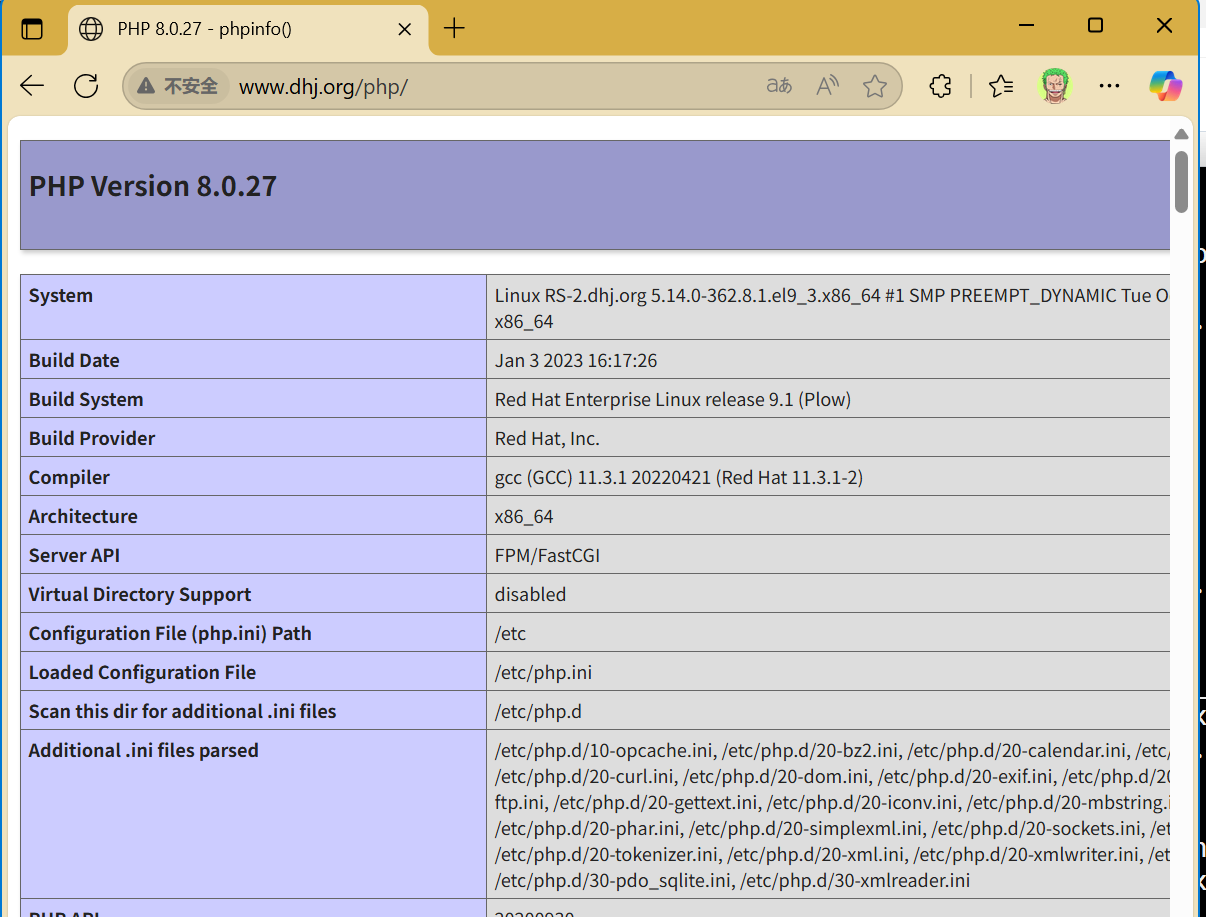Open Settings and more menu

pos(1109,86)
